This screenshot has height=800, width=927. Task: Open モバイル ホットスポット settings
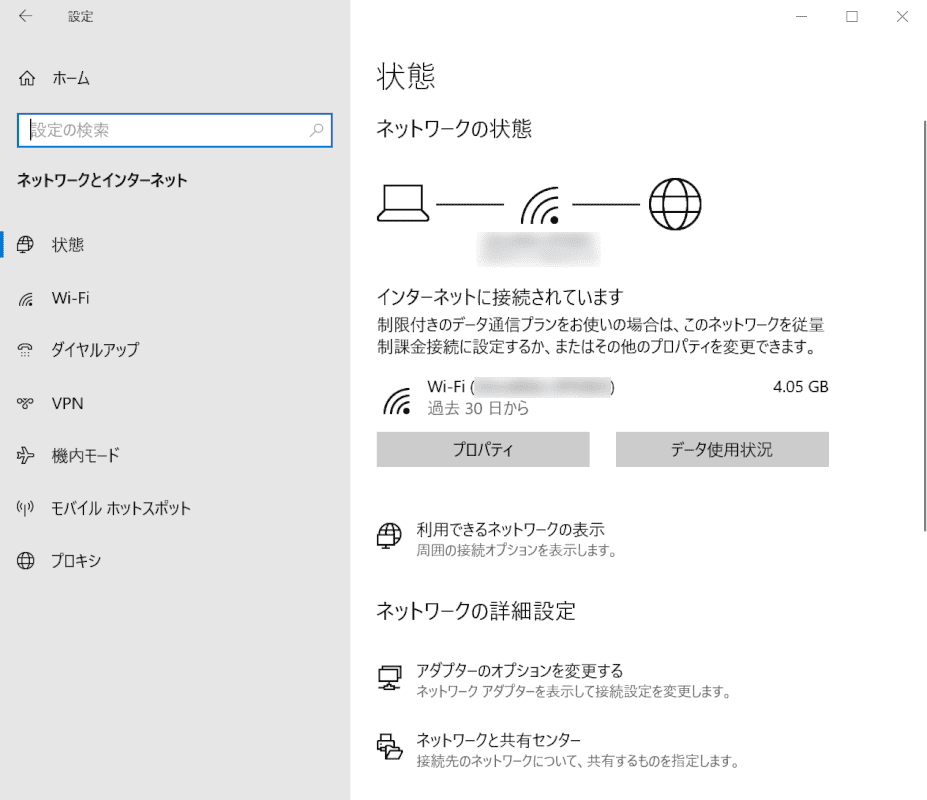pos(175,508)
